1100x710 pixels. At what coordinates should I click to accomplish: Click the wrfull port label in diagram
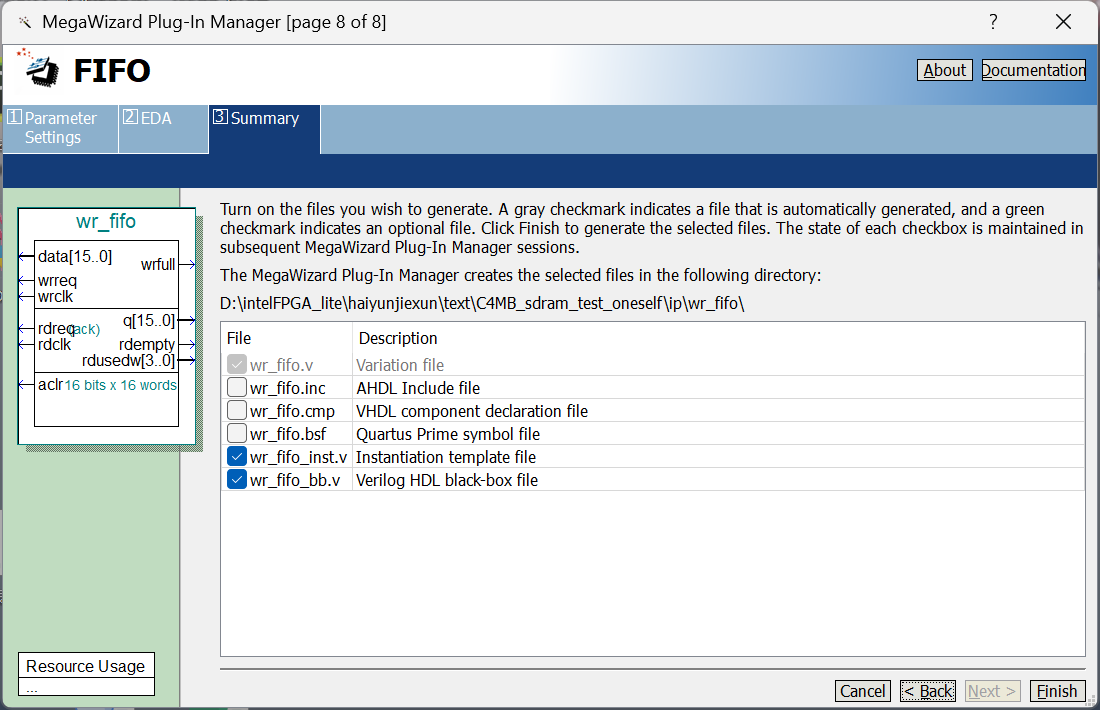158,264
